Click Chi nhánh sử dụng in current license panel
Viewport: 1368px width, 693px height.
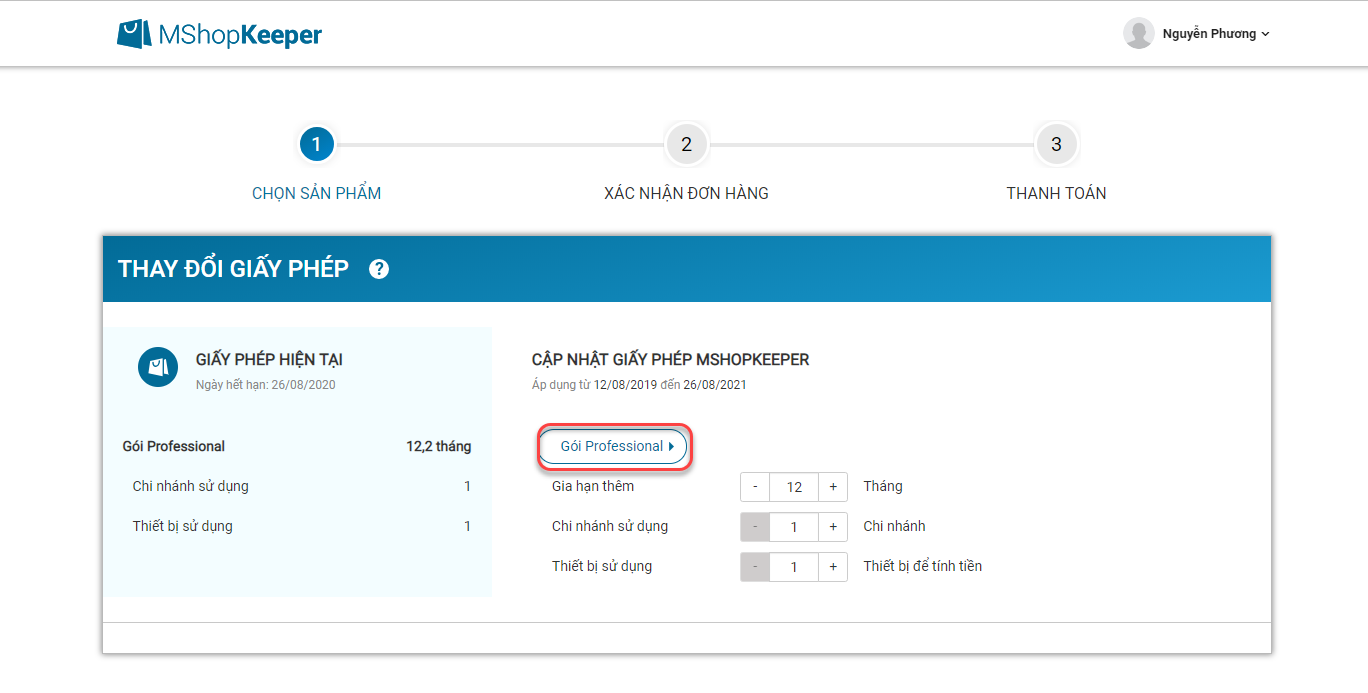click(191, 486)
